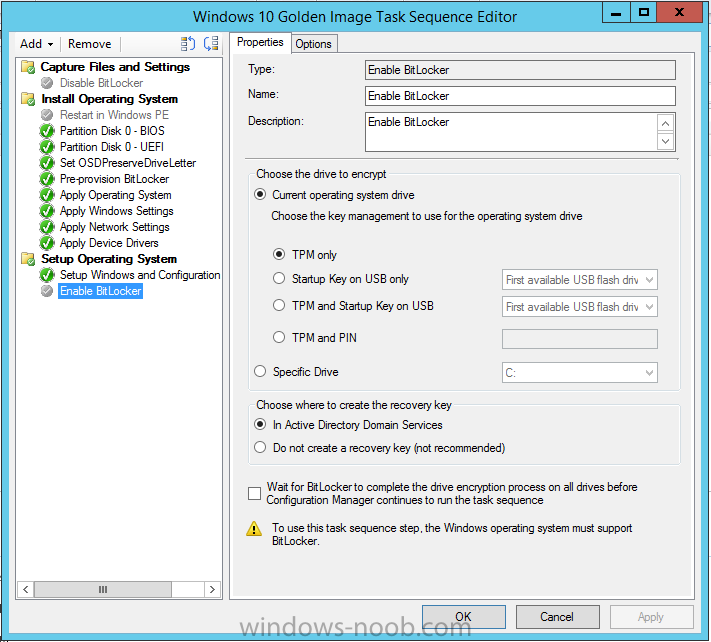Click the expand all groups toolbar icon
Viewport: 711px width, 642px height.
tap(188, 44)
